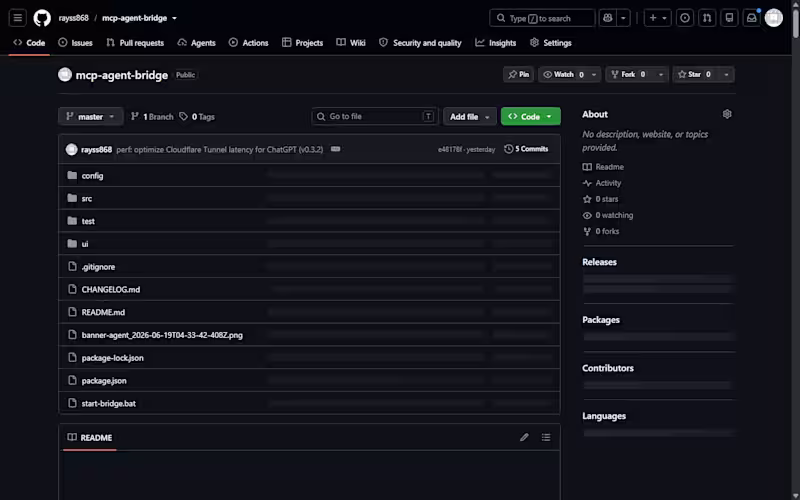This screenshot has width=800, height=500.
Task: Open the Insights tab
Action: pos(496,43)
